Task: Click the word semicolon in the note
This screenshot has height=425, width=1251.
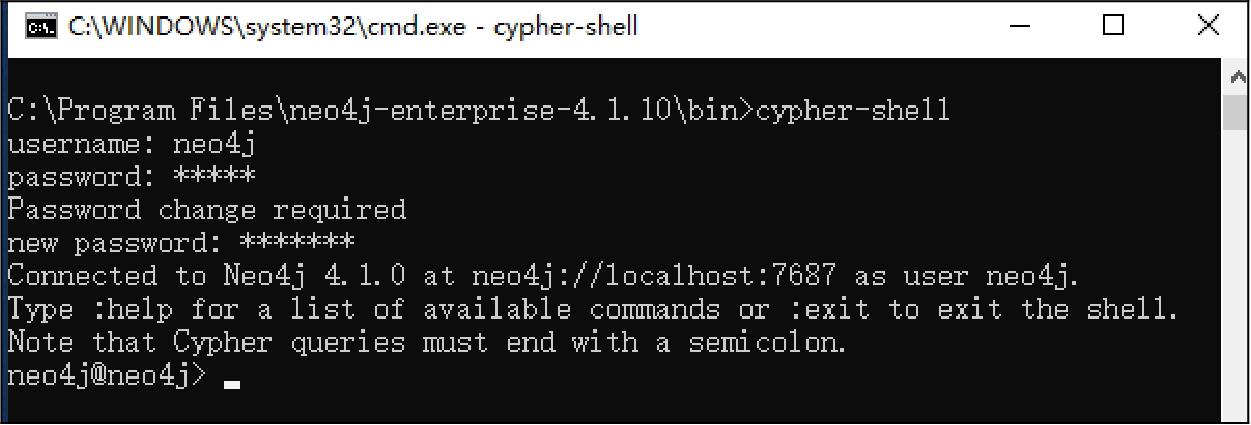Action: click(x=766, y=343)
